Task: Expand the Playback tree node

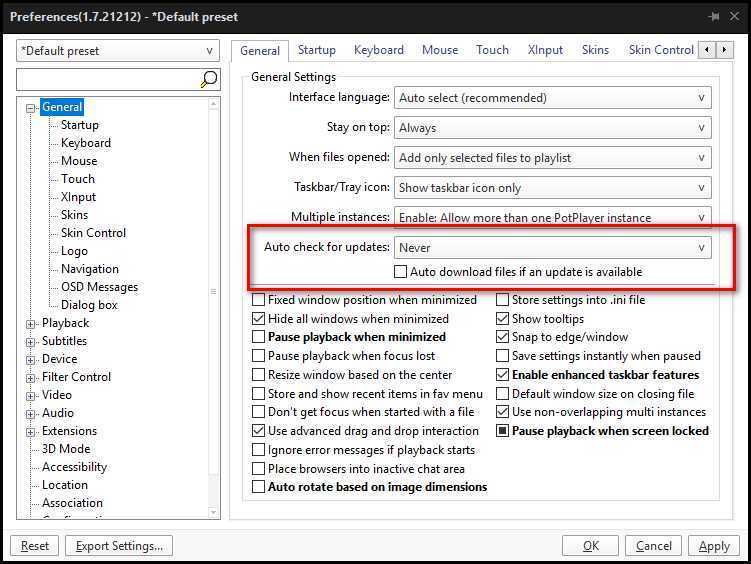Action: point(30,324)
